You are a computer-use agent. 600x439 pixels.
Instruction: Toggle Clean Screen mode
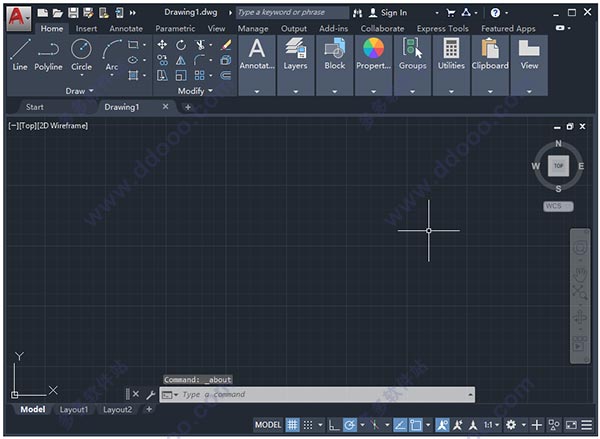pyautogui.click(x=571, y=425)
